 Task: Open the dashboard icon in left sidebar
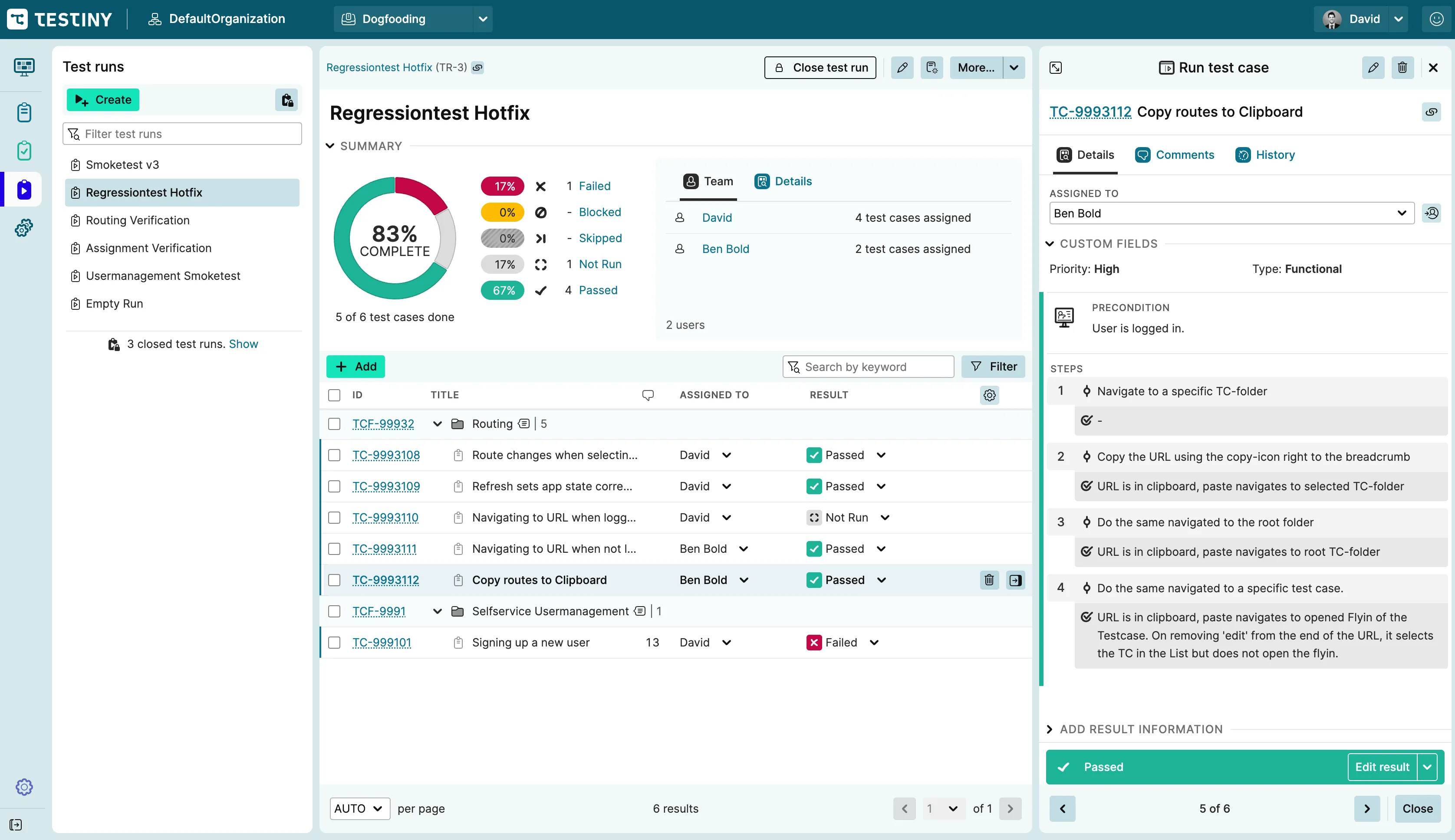tap(24, 68)
